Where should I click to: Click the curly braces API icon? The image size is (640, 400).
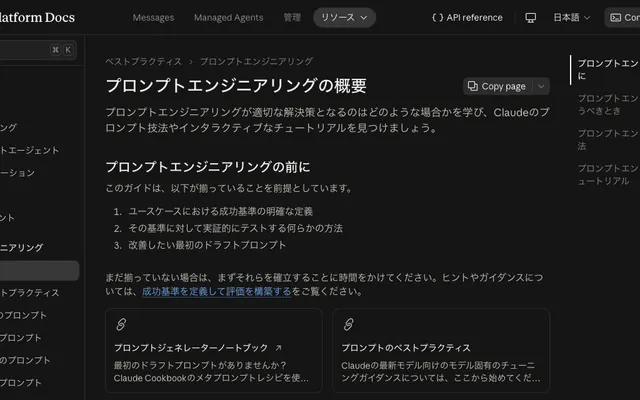click(437, 18)
